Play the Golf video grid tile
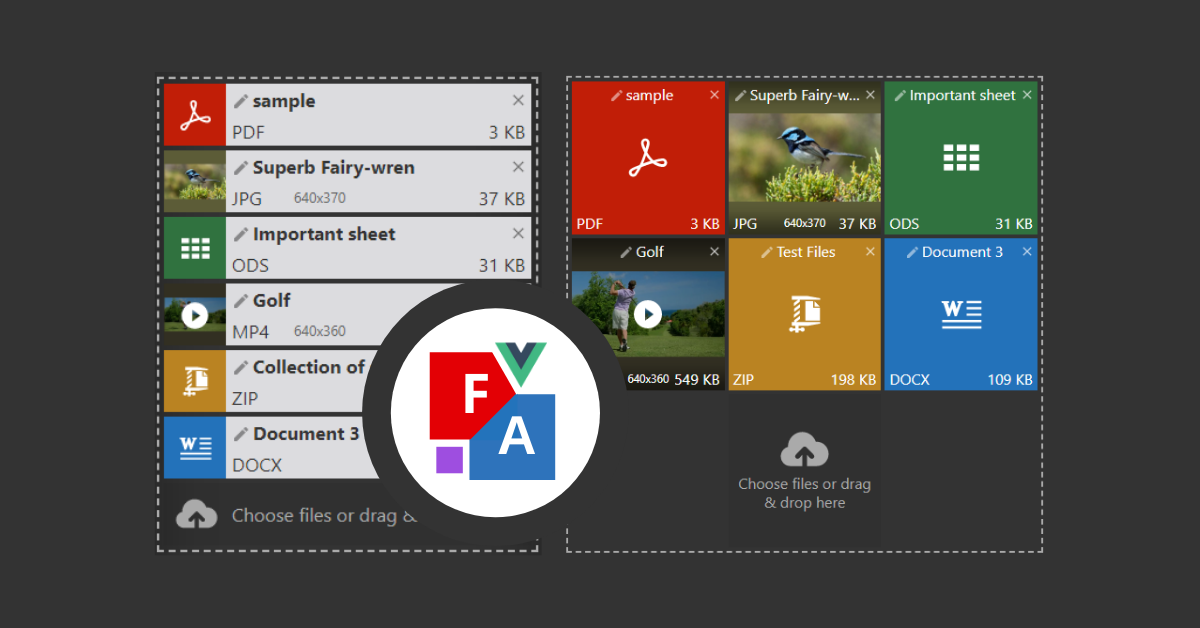Screen dimensions: 1200x628 (x=647, y=315)
